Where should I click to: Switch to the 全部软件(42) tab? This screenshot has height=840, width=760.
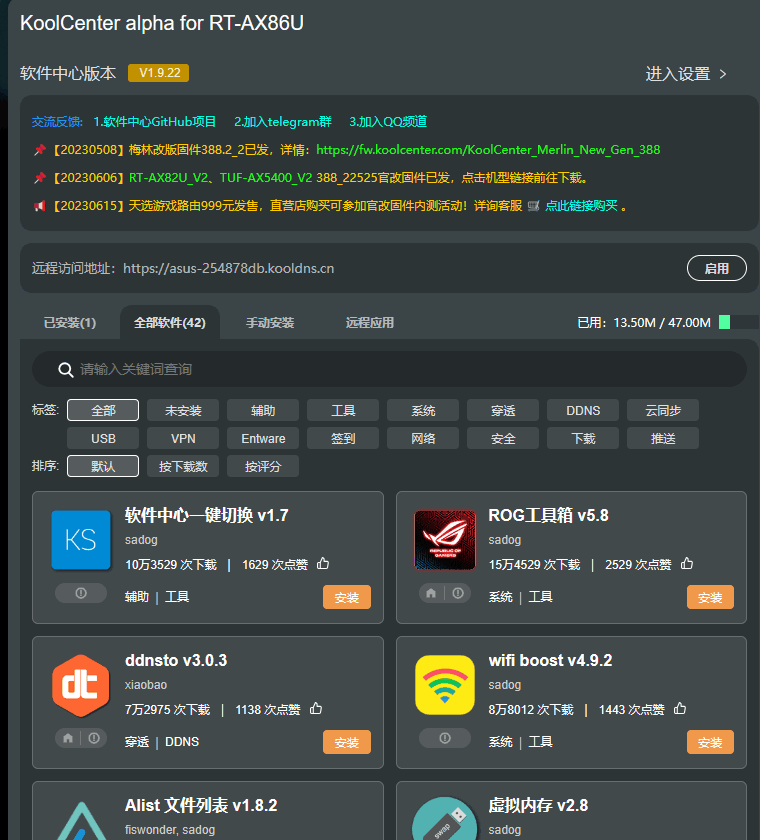pyautogui.click(x=170, y=322)
